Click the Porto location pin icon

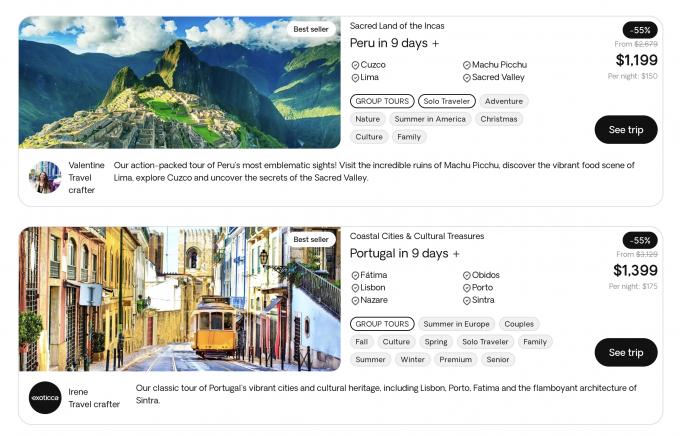tap(467, 288)
